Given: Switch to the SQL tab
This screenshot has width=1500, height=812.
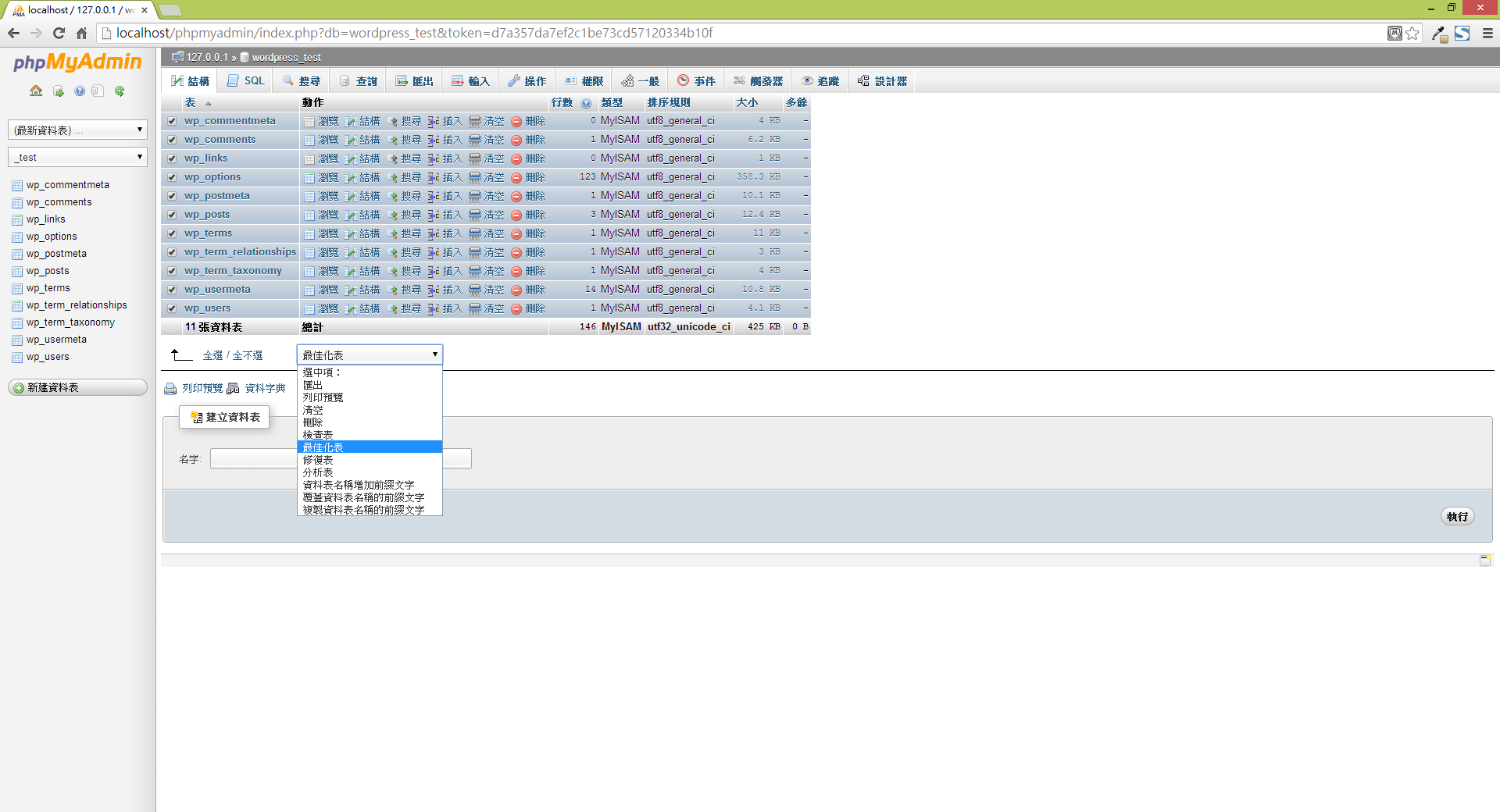Looking at the screenshot, I should click(246, 81).
